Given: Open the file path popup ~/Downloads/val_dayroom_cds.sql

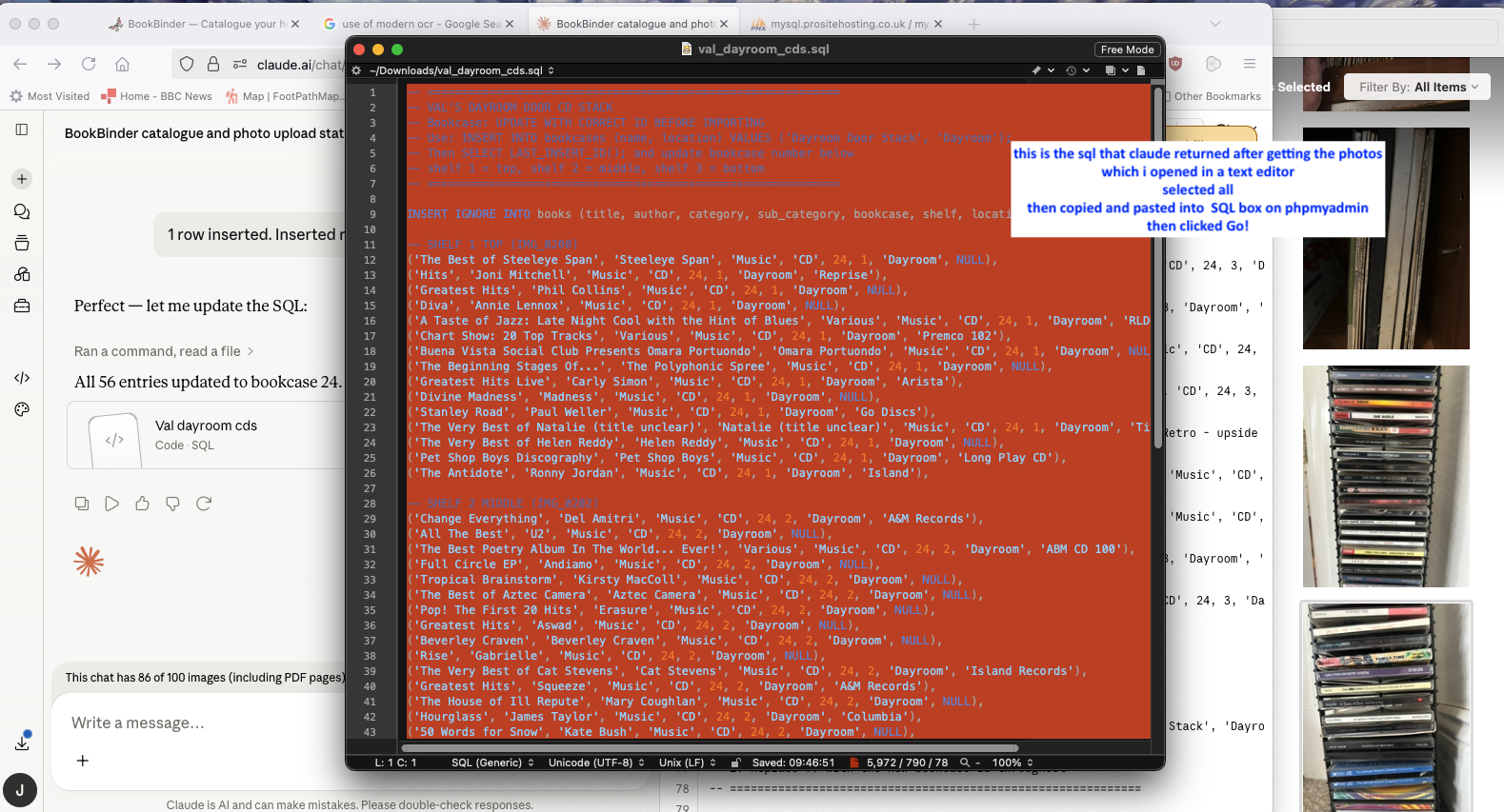Looking at the screenshot, I should click(462, 70).
